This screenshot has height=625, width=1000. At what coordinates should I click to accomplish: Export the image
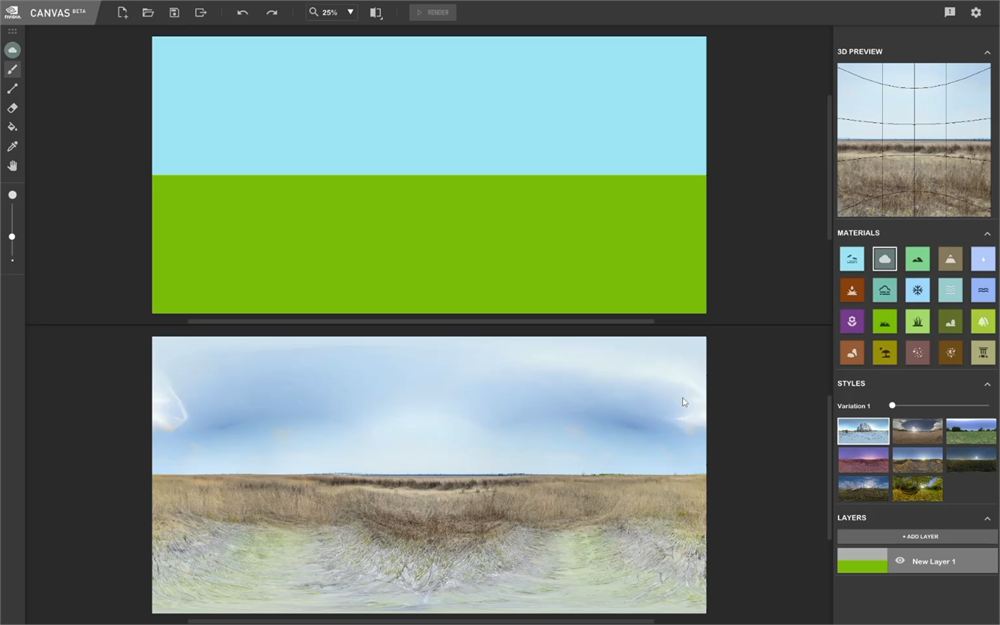click(x=200, y=12)
